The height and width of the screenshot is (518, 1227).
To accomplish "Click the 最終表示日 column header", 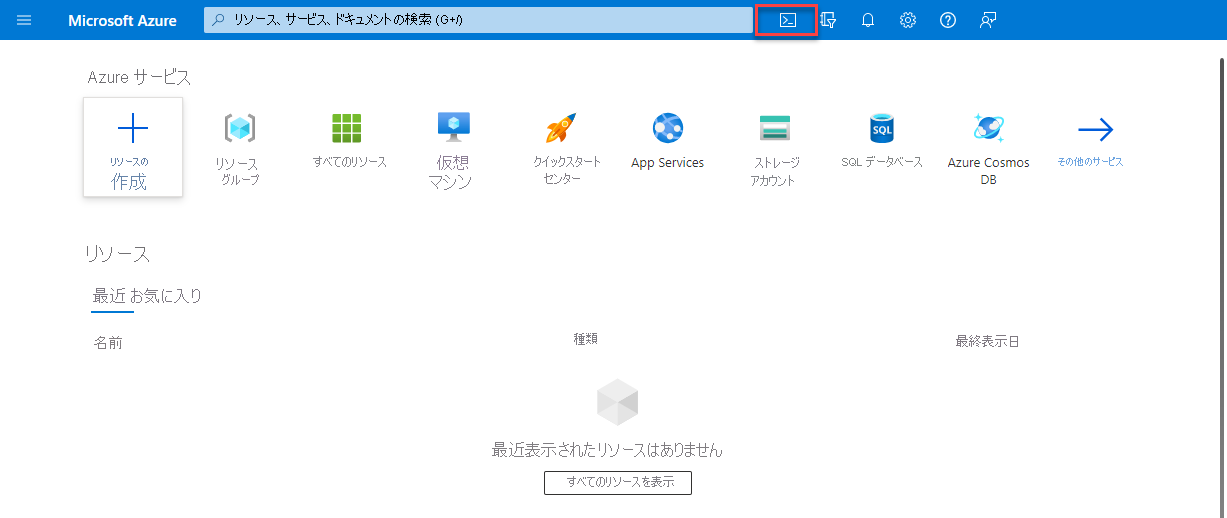I will pyautogui.click(x=987, y=341).
